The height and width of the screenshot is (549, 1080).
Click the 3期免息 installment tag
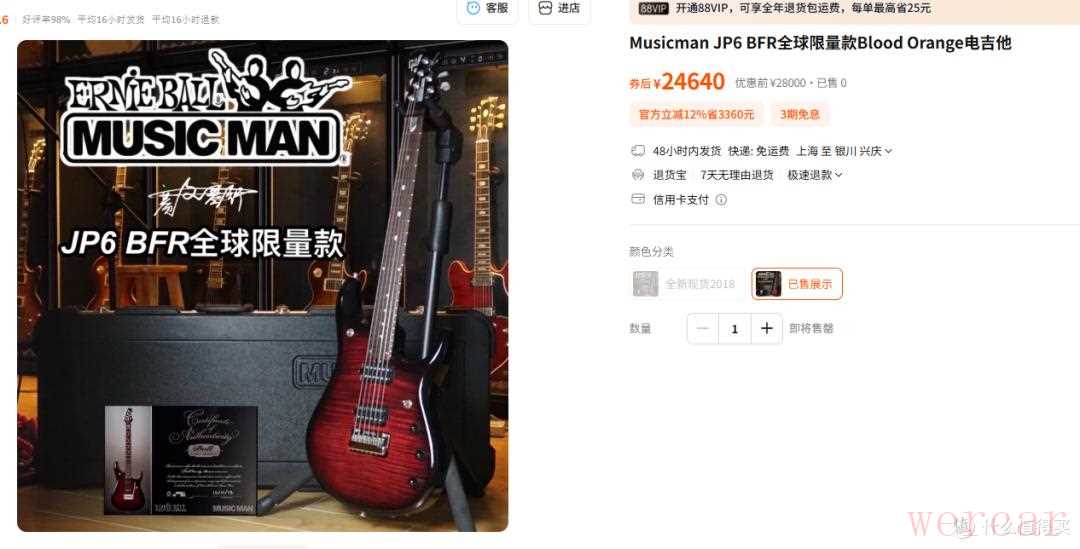point(800,114)
